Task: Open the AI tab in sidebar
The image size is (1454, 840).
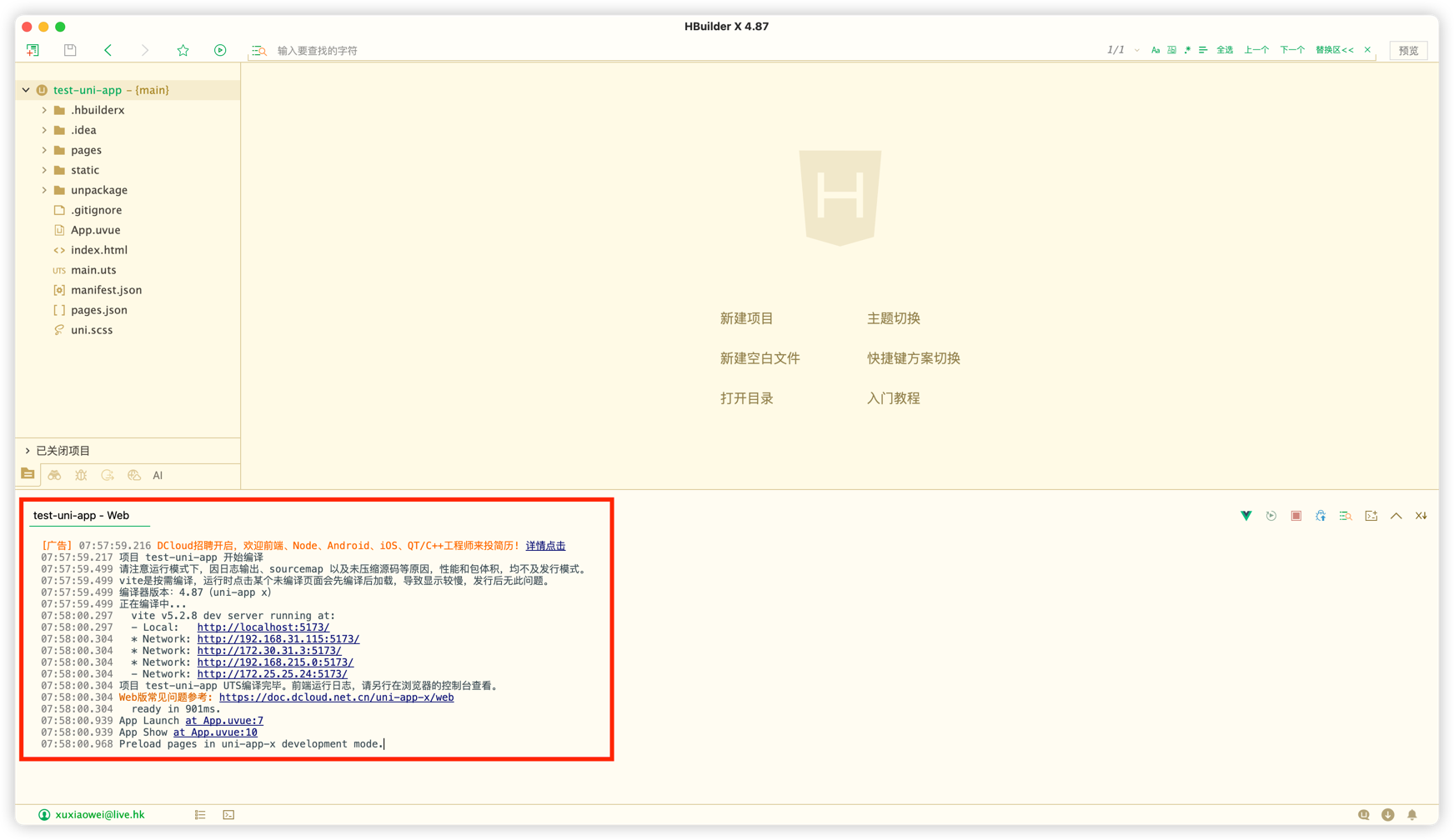Action: [158, 475]
